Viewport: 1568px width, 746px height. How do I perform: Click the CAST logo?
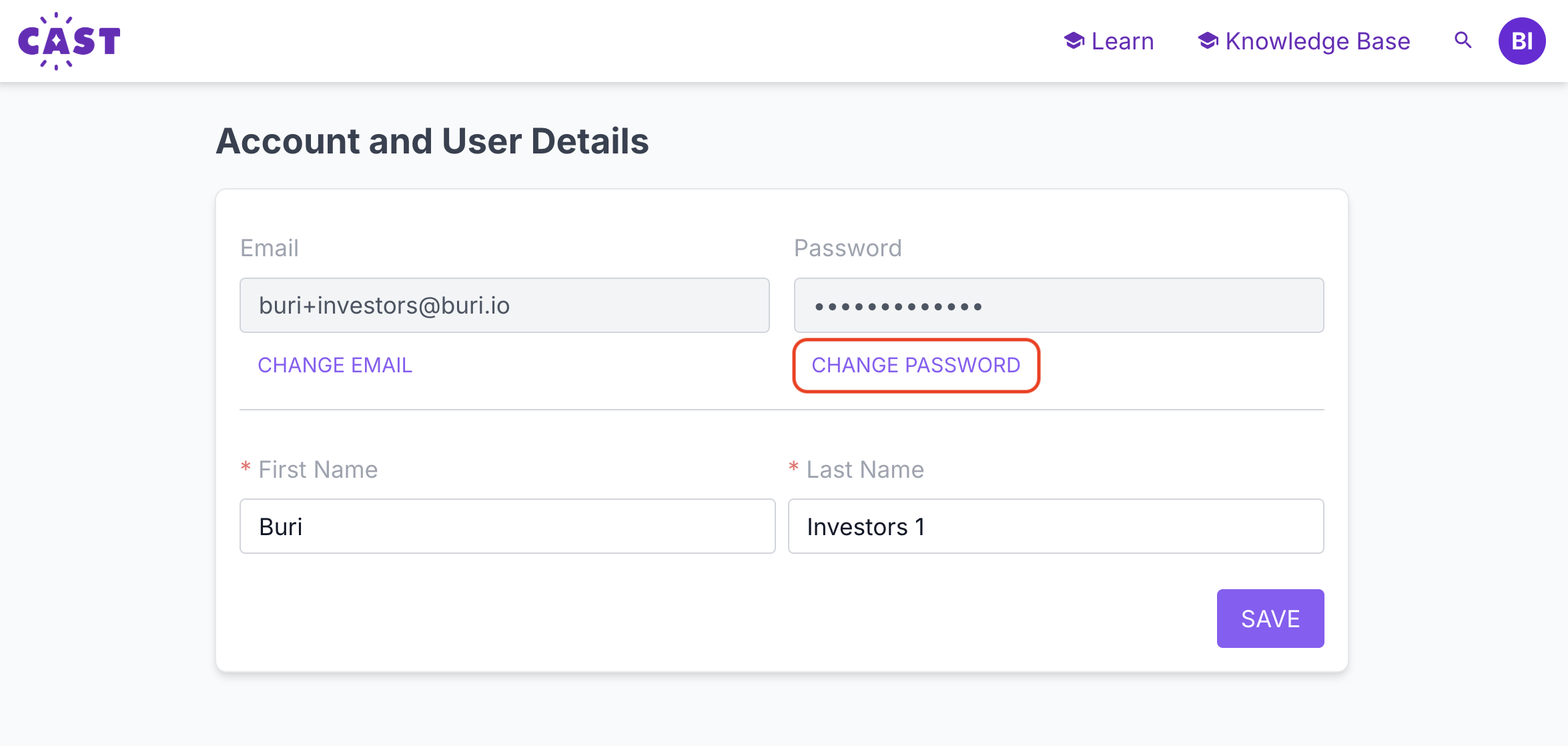tap(69, 41)
